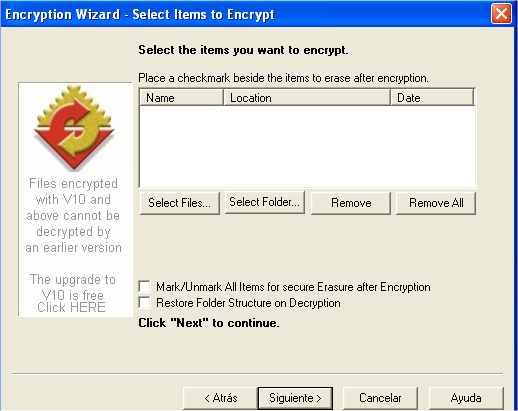Image resolution: width=518 pixels, height=411 pixels.
Task: Click the Remove button
Action: 351,203
